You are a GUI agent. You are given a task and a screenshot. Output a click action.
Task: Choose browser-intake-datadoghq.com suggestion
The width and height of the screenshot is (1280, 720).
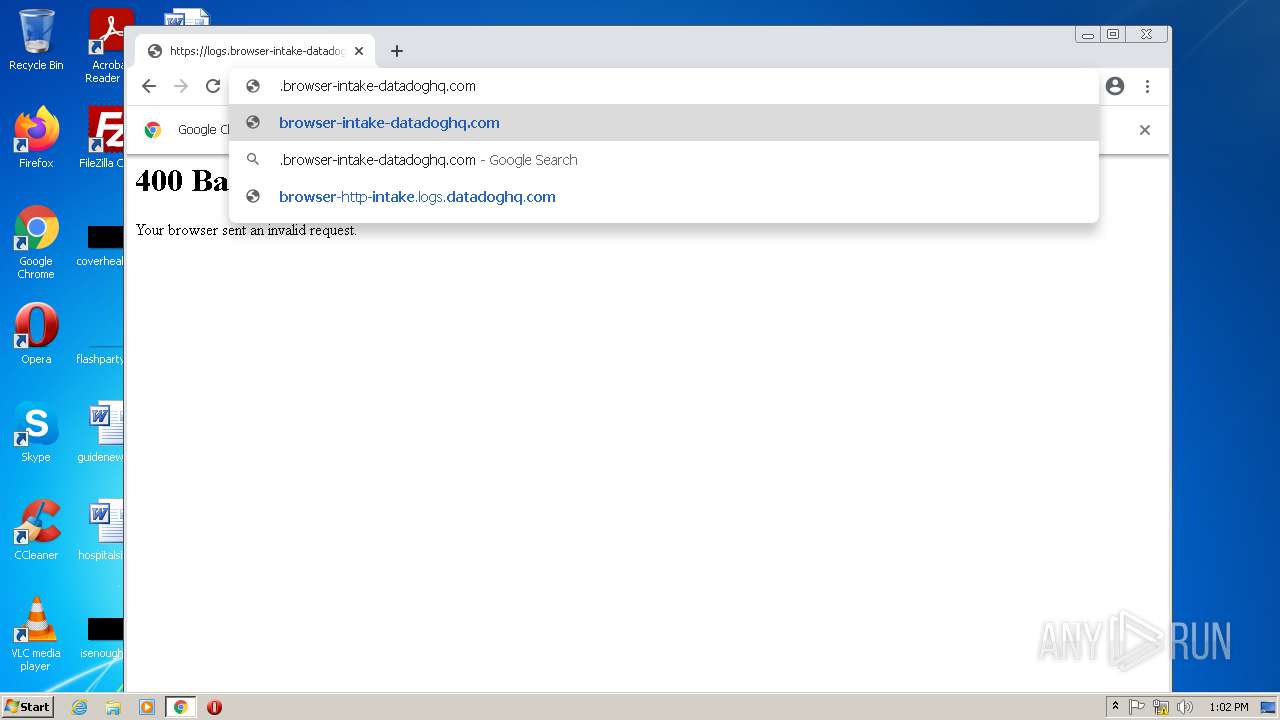(x=664, y=123)
